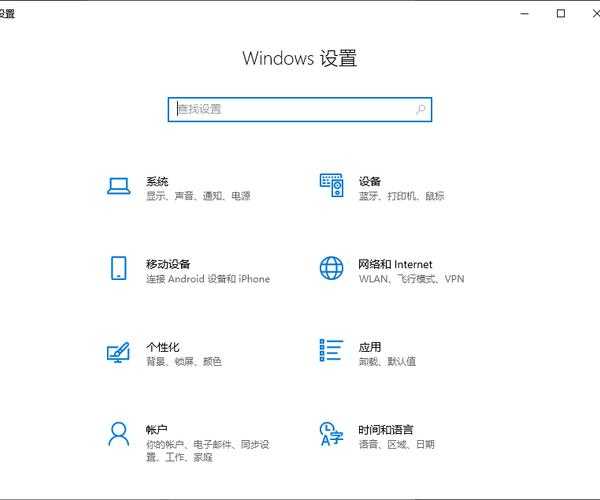Click the language icon for 时间和语言
The image size is (600, 500).
tap(331, 433)
